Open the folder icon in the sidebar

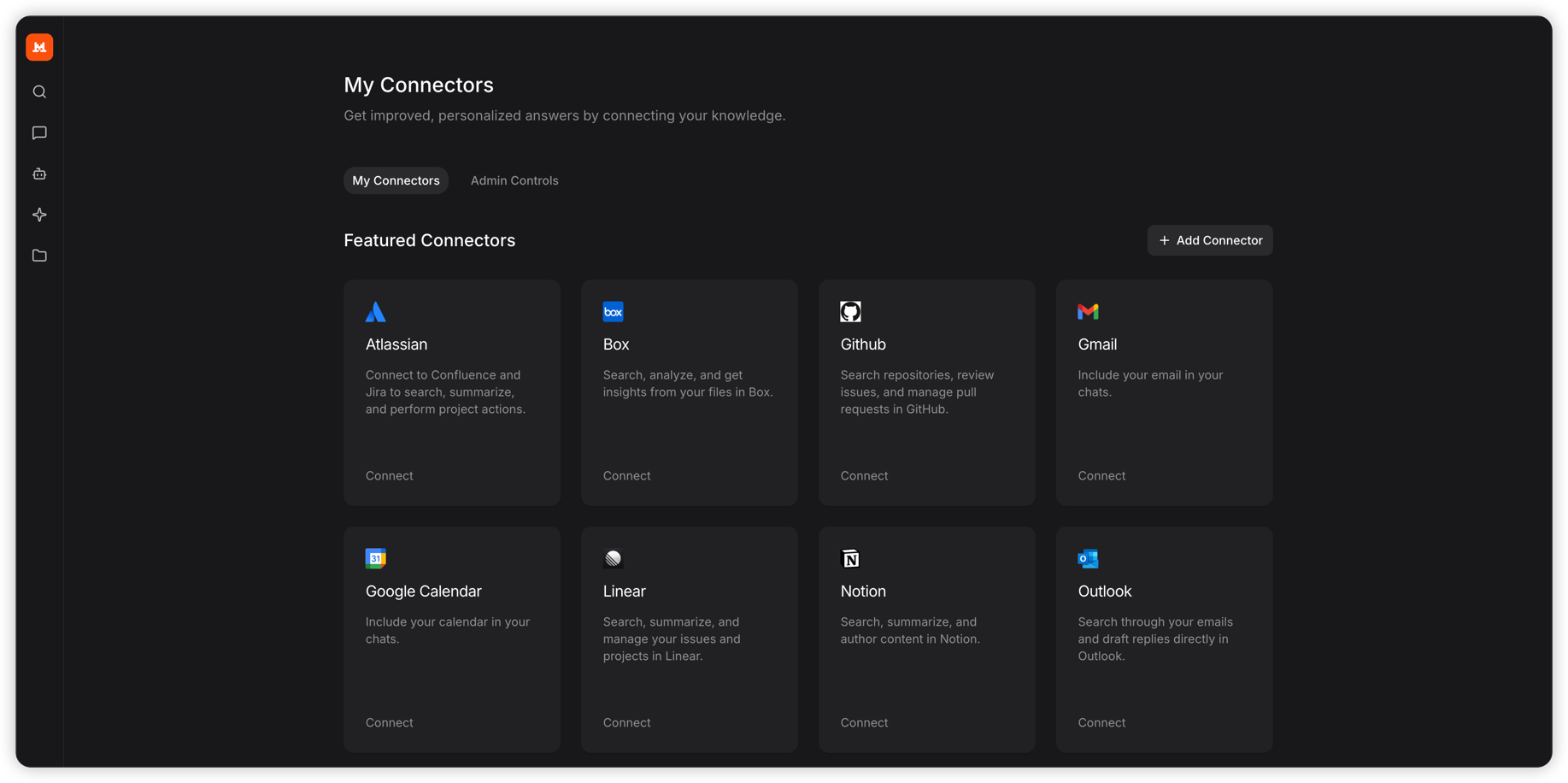38,256
